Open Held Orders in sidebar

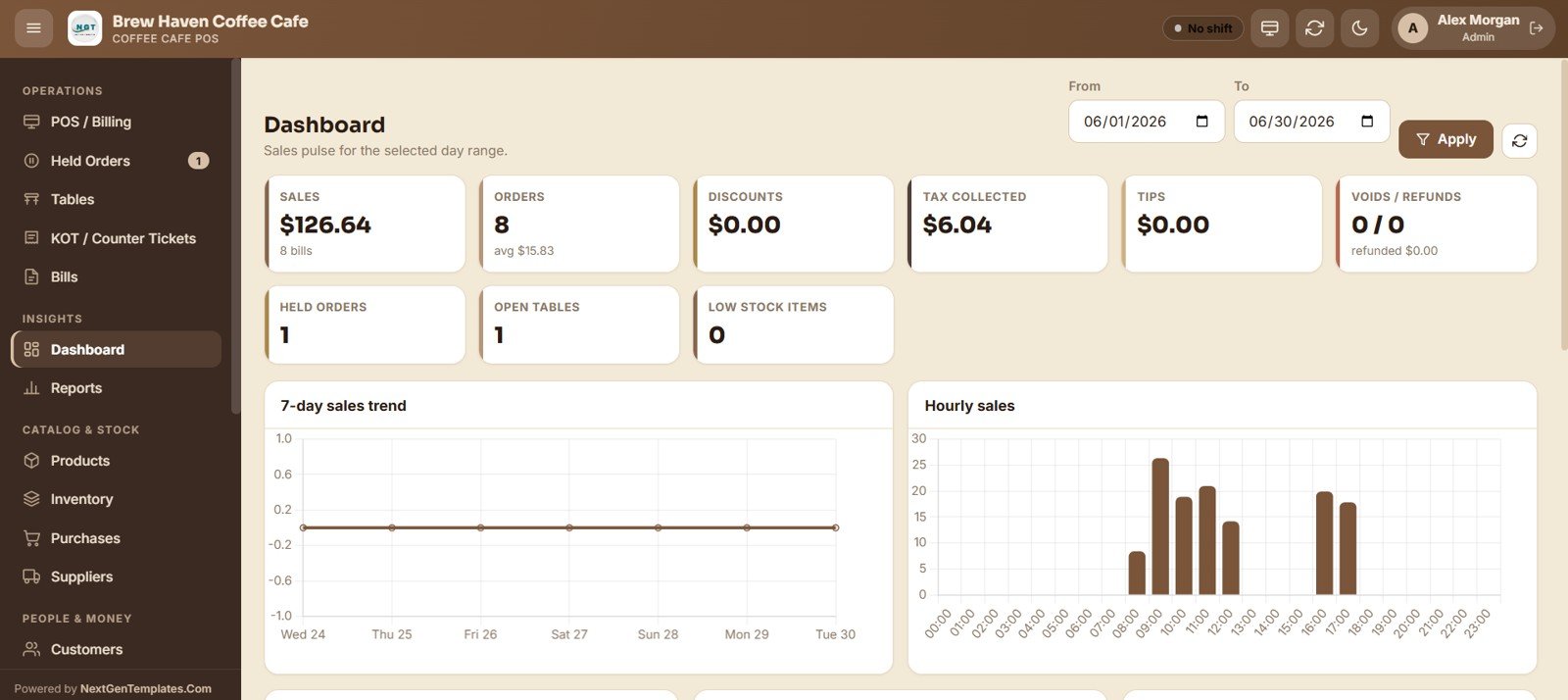pos(116,161)
